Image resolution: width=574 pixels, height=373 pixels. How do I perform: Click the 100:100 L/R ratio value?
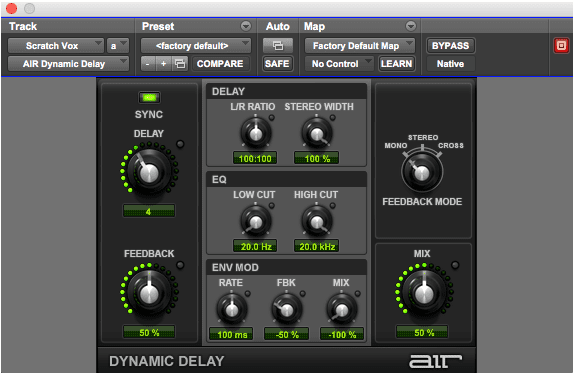255,158
